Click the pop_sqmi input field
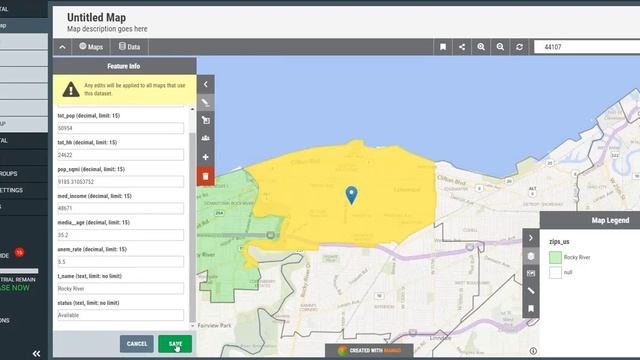Viewport: 640px width, 360px height. (x=121, y=182)
